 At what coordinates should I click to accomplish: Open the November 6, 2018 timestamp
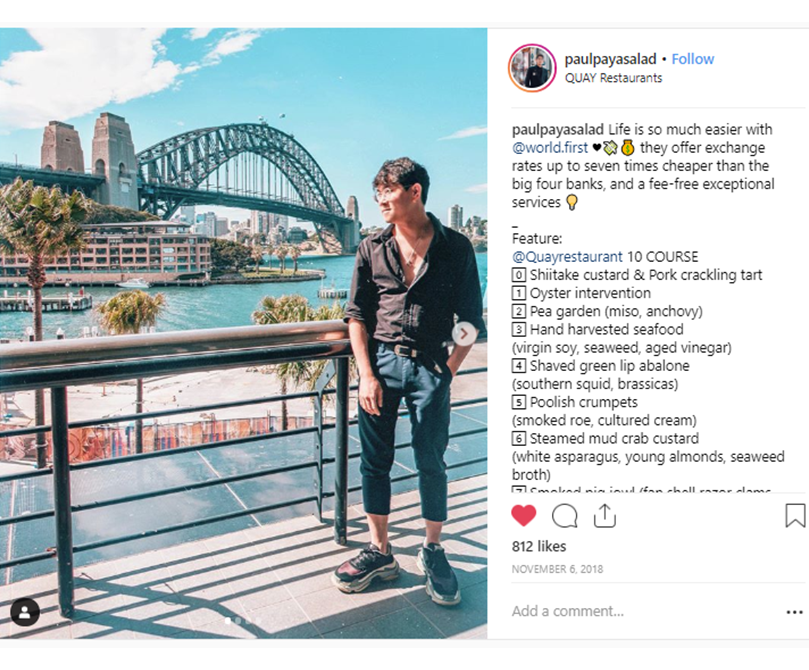(x=557, y=569)
